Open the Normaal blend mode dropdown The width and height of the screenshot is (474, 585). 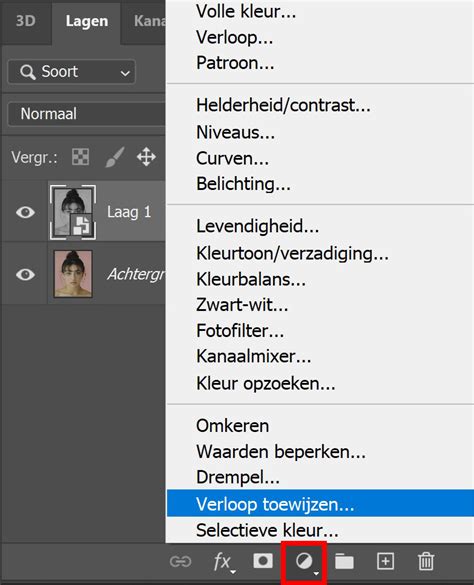click(x=87, y=114)
